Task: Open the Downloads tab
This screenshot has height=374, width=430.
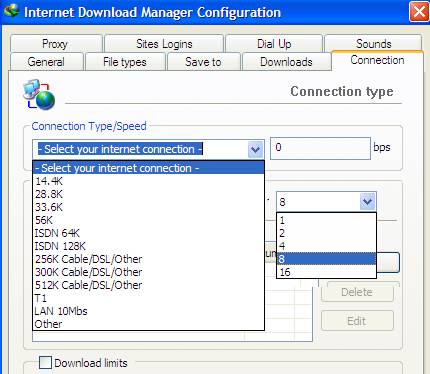Action: click(286, 62)
